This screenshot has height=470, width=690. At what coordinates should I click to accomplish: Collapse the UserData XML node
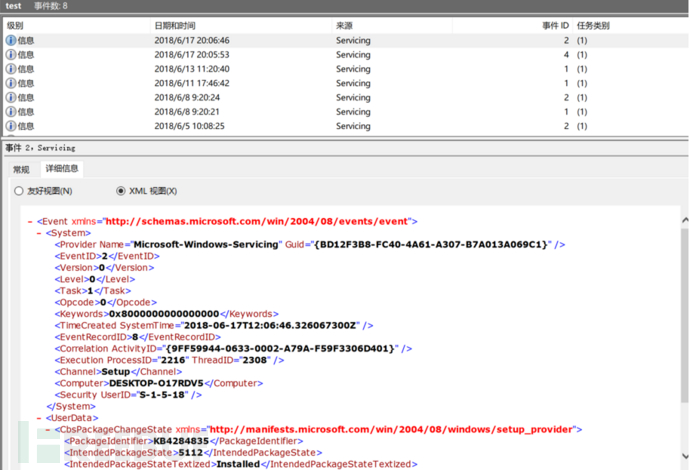pyautogui.click(x=40, y=418)
